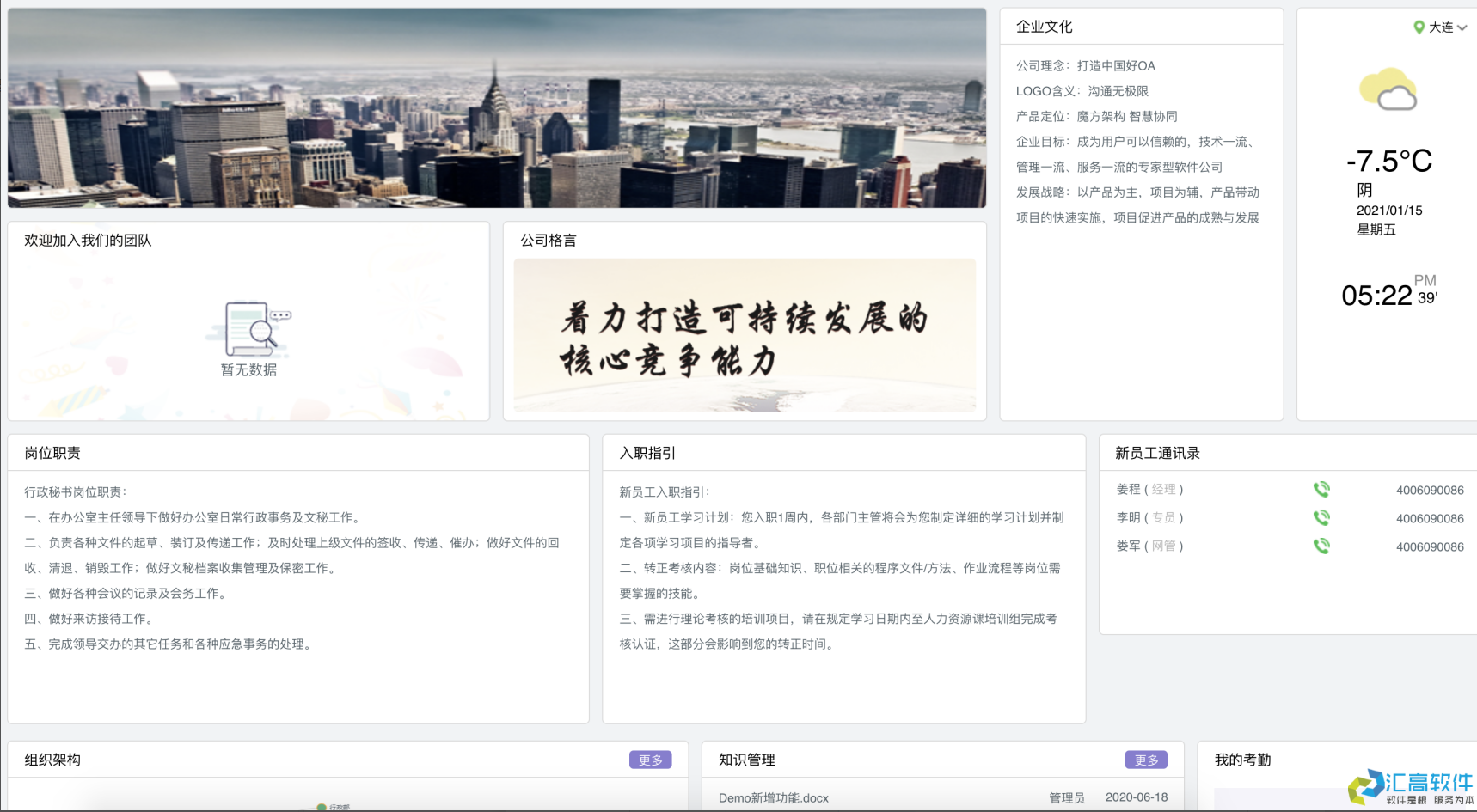Viewport: 1477px width, 812px height.
Task: Click the cloudy weather icon
Action: [1387, 89]
